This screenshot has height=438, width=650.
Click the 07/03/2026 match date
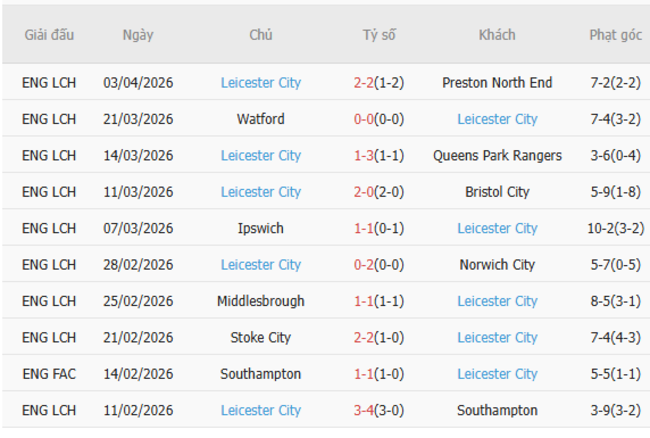pos(138,228)
